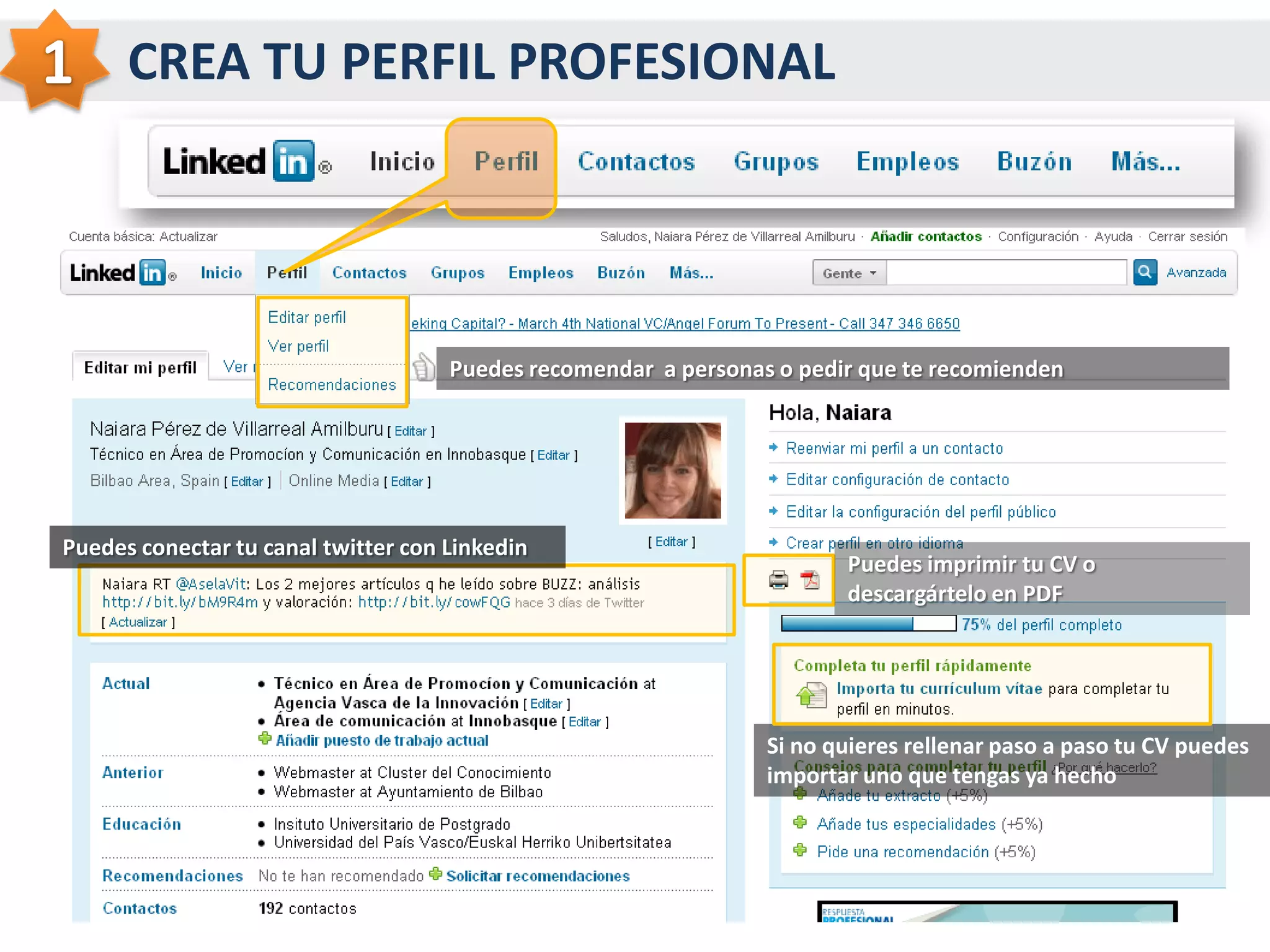Click Editar next to profile name
1270x952 pixels.
tap(411, 431)
